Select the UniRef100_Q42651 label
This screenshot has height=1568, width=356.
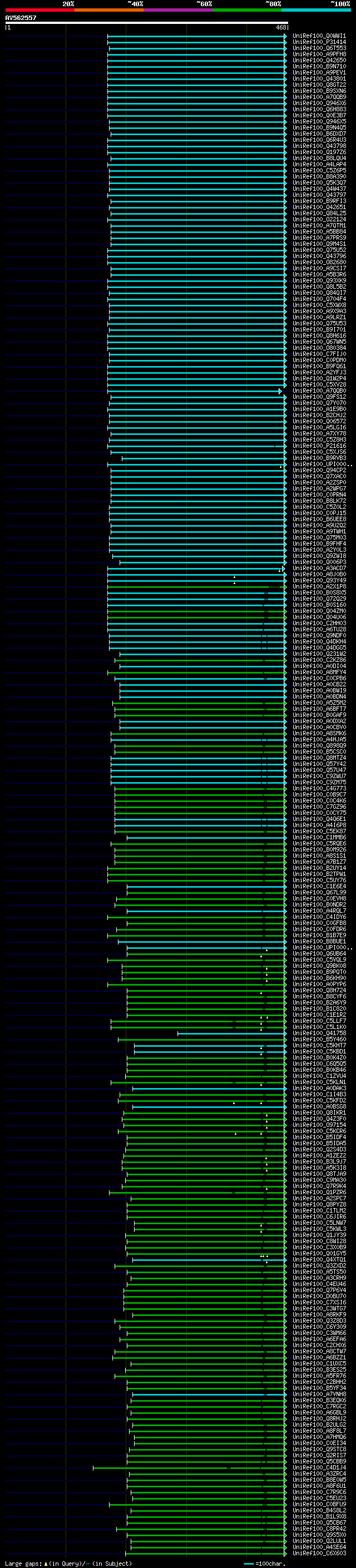pos(319,207)
